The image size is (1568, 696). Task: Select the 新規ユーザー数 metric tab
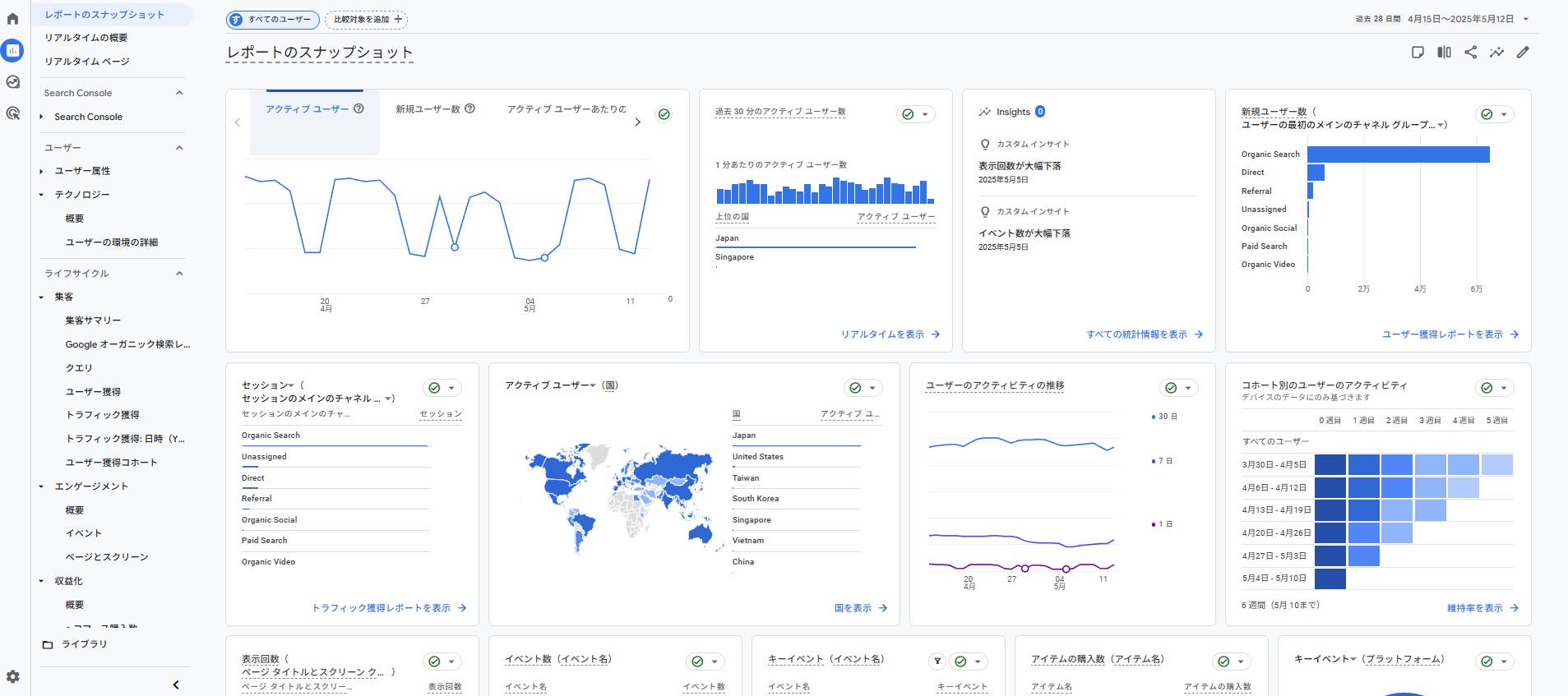pos(435,122)
